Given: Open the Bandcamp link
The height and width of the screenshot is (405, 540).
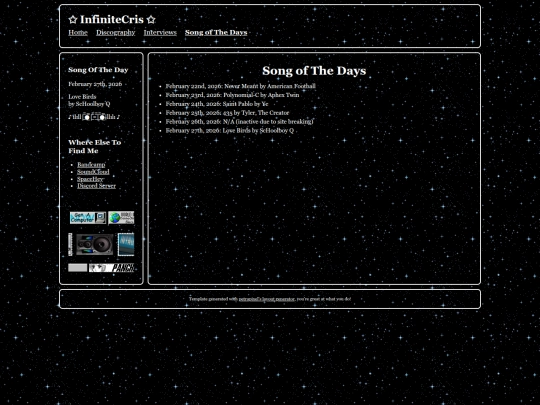Looking at the screenshot, I should pos(91,165).
